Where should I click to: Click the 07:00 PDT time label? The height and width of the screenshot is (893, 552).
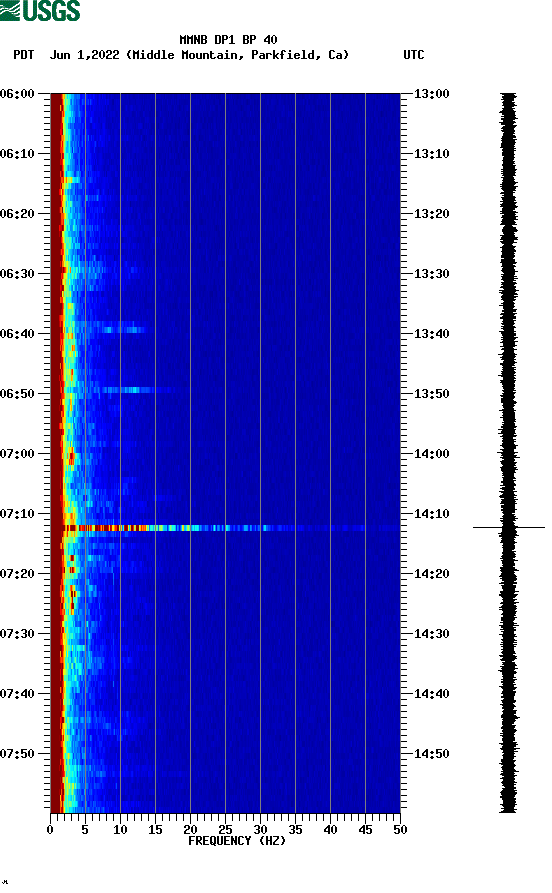tap(17, 453)
